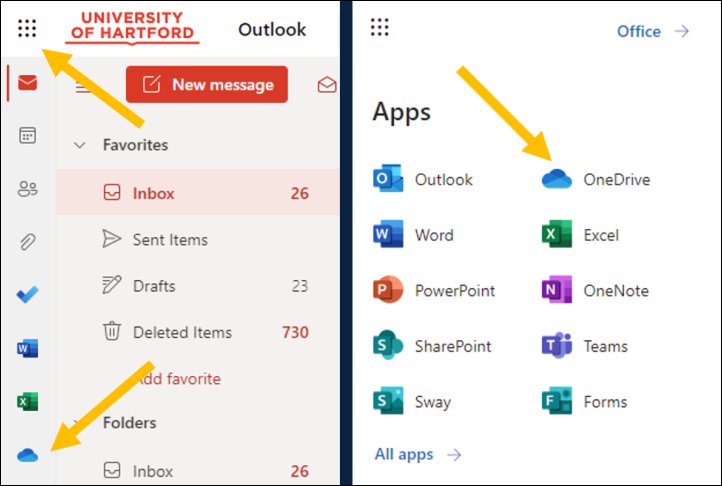Click the Add favorite link
This screenshot has height=486, width=722.
179,379
